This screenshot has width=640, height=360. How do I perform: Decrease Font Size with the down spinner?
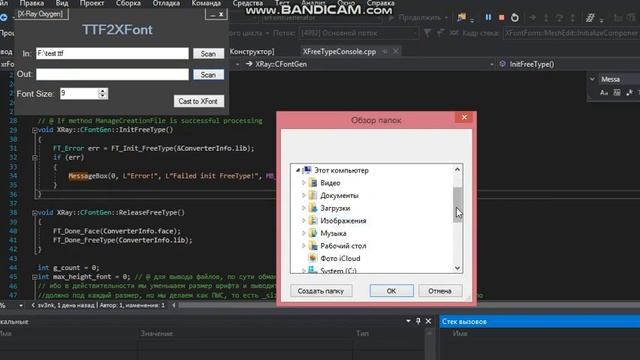[x=103, y=96]
